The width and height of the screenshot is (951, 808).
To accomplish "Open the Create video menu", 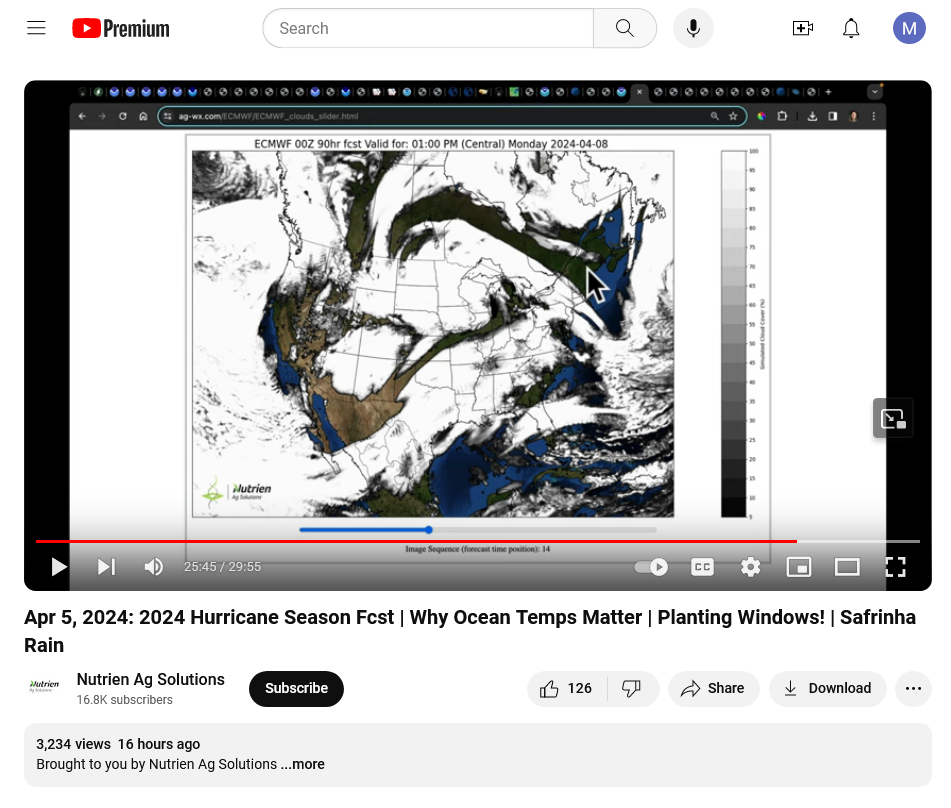I will tap(802, 28).
